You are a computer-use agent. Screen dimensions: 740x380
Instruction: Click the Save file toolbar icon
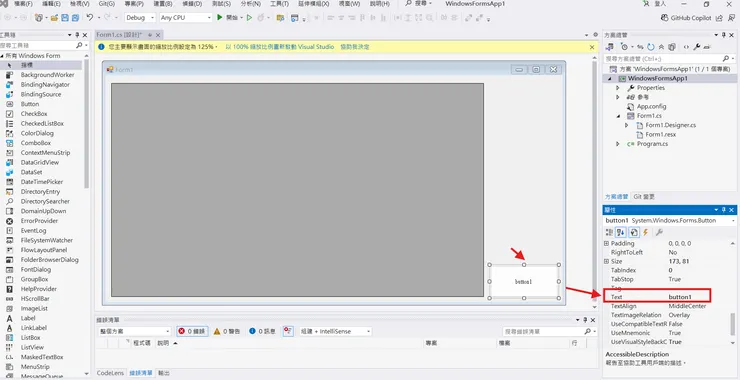(64, 17)
